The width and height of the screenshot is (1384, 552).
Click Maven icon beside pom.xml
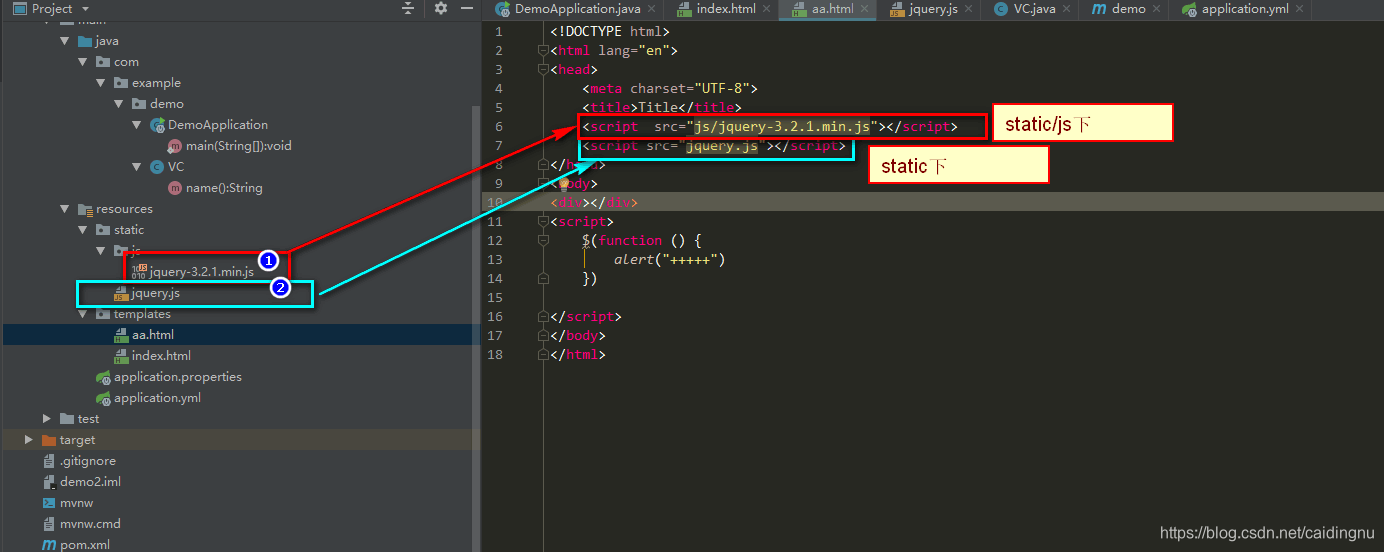pyautogui.click(x=49, y=545)
